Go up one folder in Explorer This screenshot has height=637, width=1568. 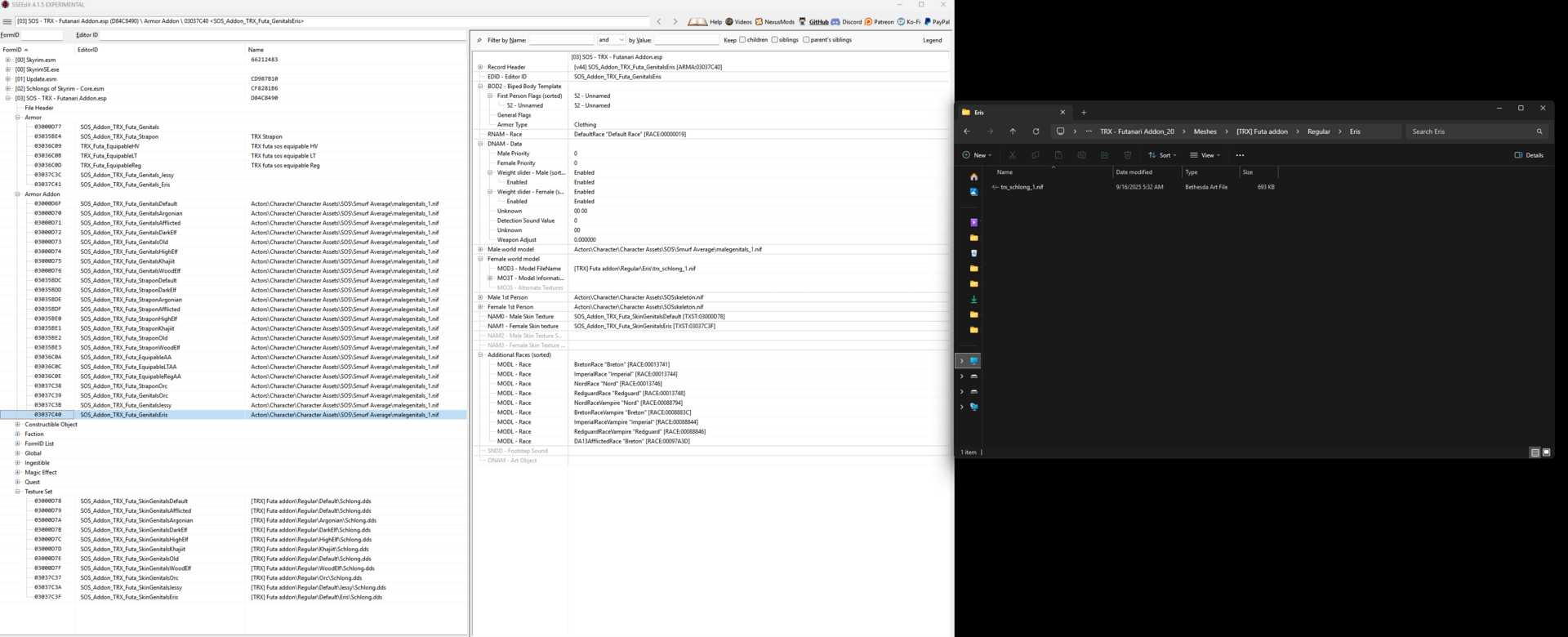pos(1013,131)
